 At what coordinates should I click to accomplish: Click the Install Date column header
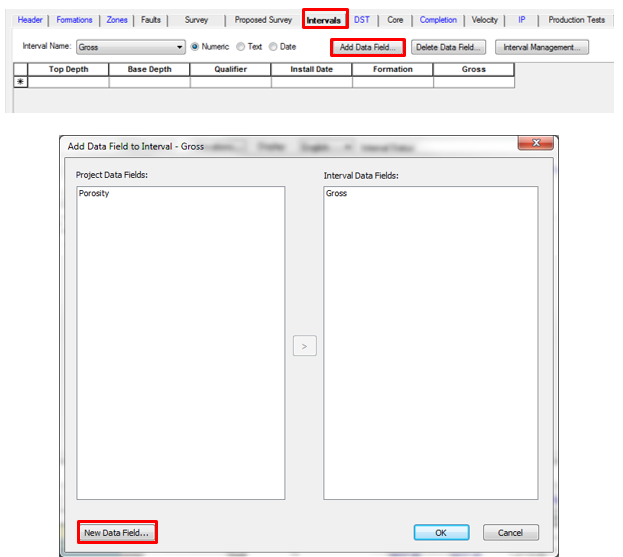coord(312,69)
